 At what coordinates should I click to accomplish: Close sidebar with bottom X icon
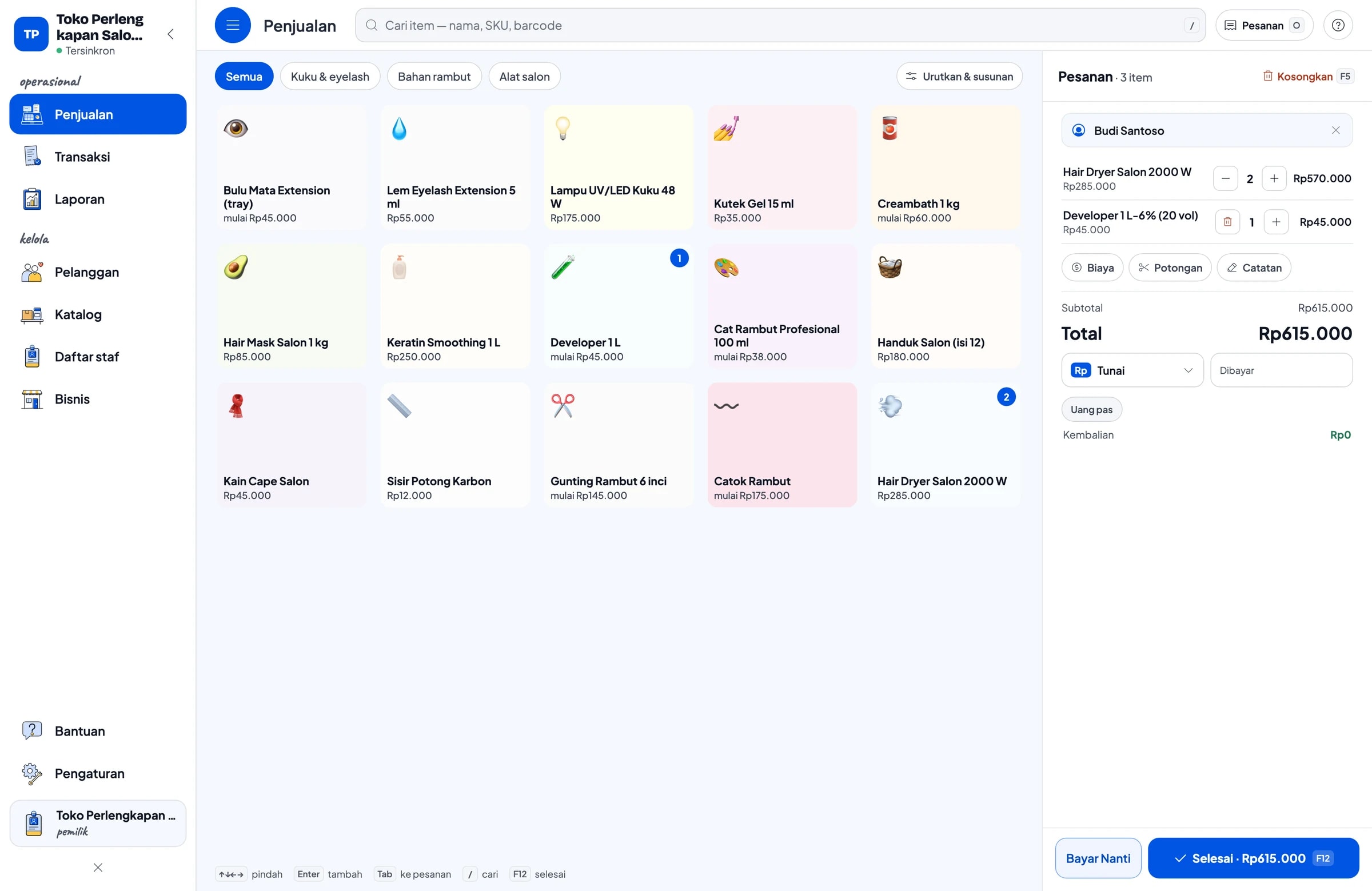coord(98,868)
